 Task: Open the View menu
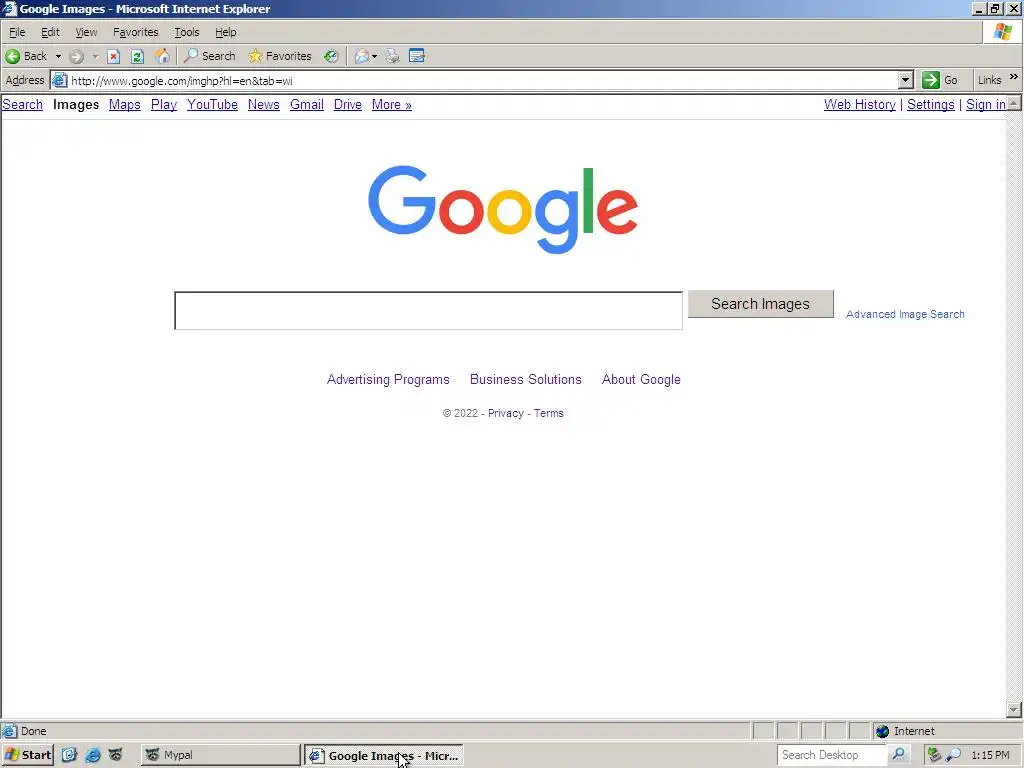point(86,32)
